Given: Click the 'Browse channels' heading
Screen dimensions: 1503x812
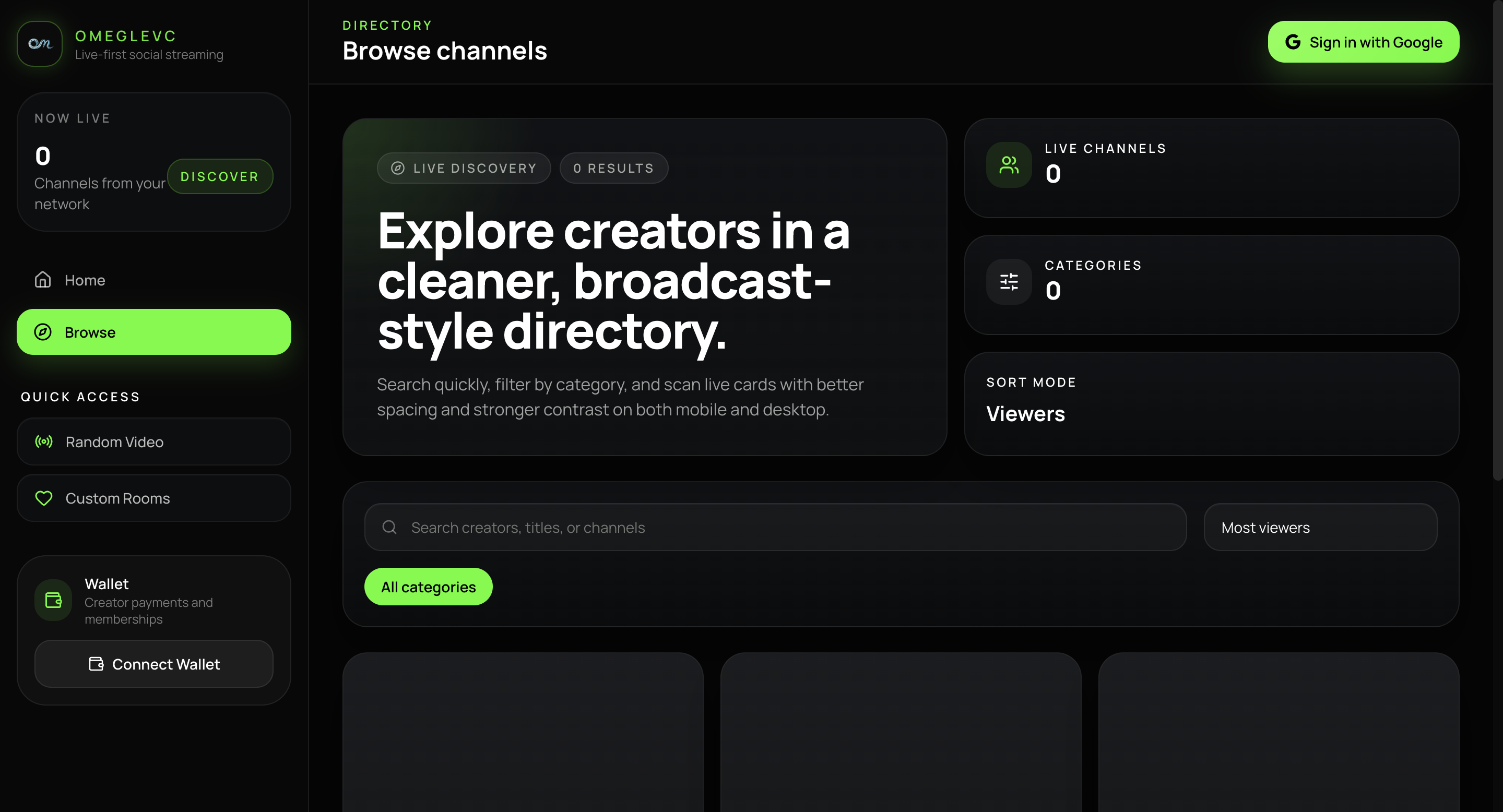Looking at the screenshot, I should (445, 51).
